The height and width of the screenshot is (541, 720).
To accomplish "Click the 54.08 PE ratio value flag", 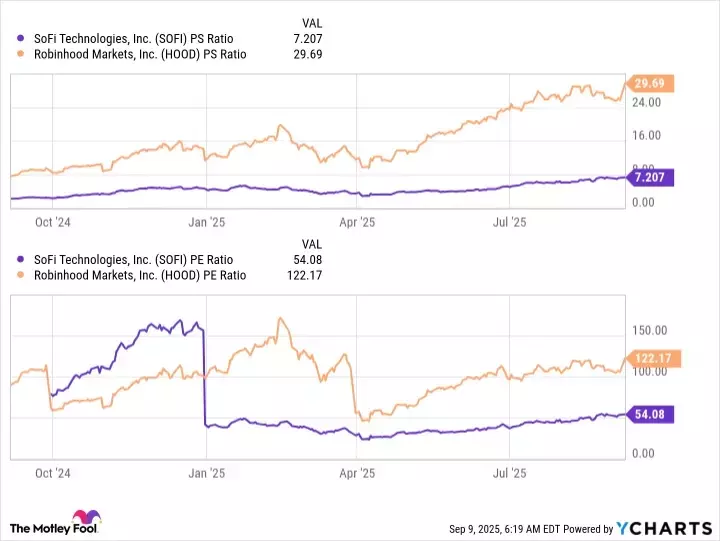I will [x=652, y=414].
